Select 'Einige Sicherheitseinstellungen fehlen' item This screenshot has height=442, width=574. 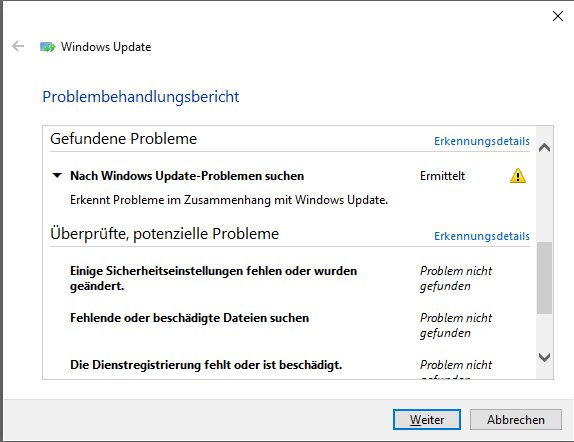tap(213, 278)
